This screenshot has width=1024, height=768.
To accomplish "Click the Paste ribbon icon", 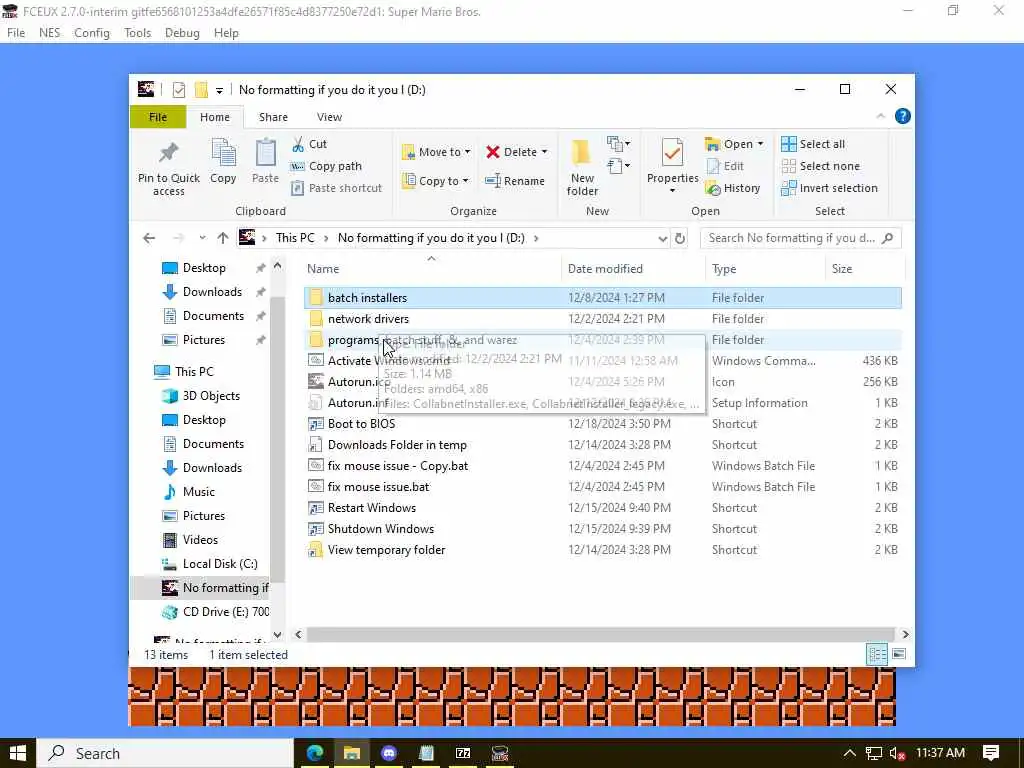I will 265,153.
